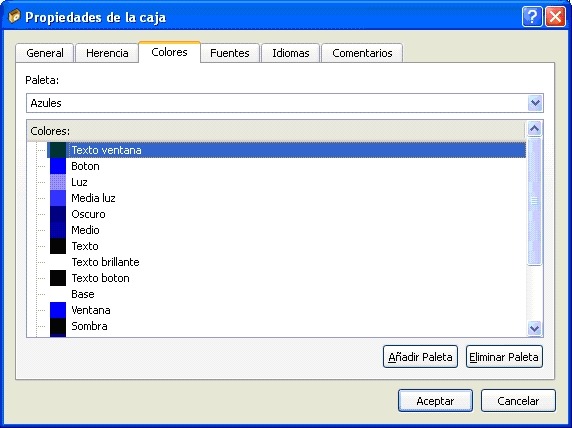The image size is (572, 428).
Task: Click the Texto boton color swatch
Action: pyautogui.click(x=58, y=278)
